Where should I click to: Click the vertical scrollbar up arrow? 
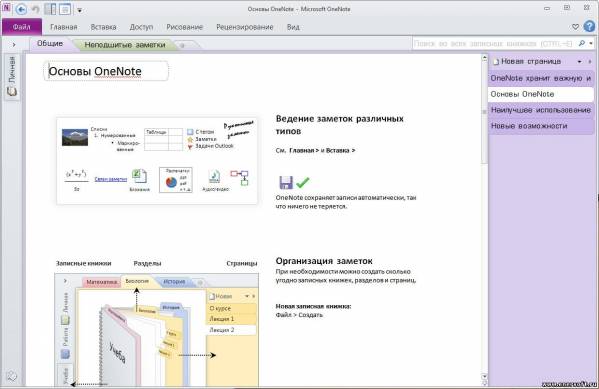pyautogui.click(x=484, y=58)
